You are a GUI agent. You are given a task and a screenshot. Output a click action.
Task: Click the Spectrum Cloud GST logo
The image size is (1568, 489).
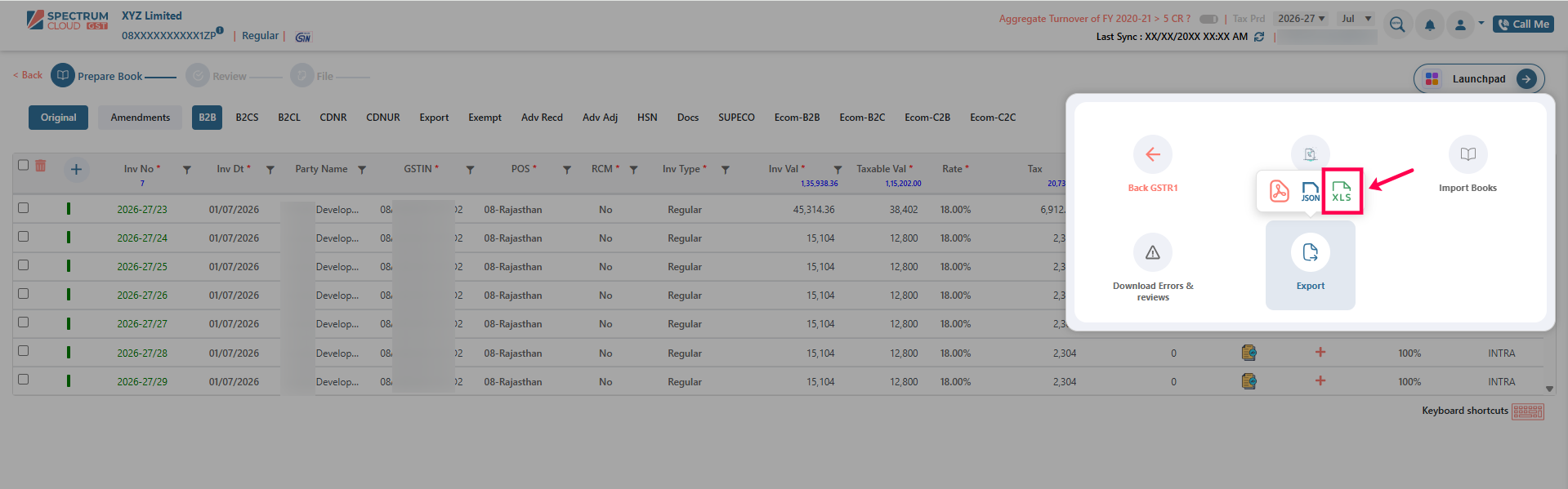coord(67,20)
